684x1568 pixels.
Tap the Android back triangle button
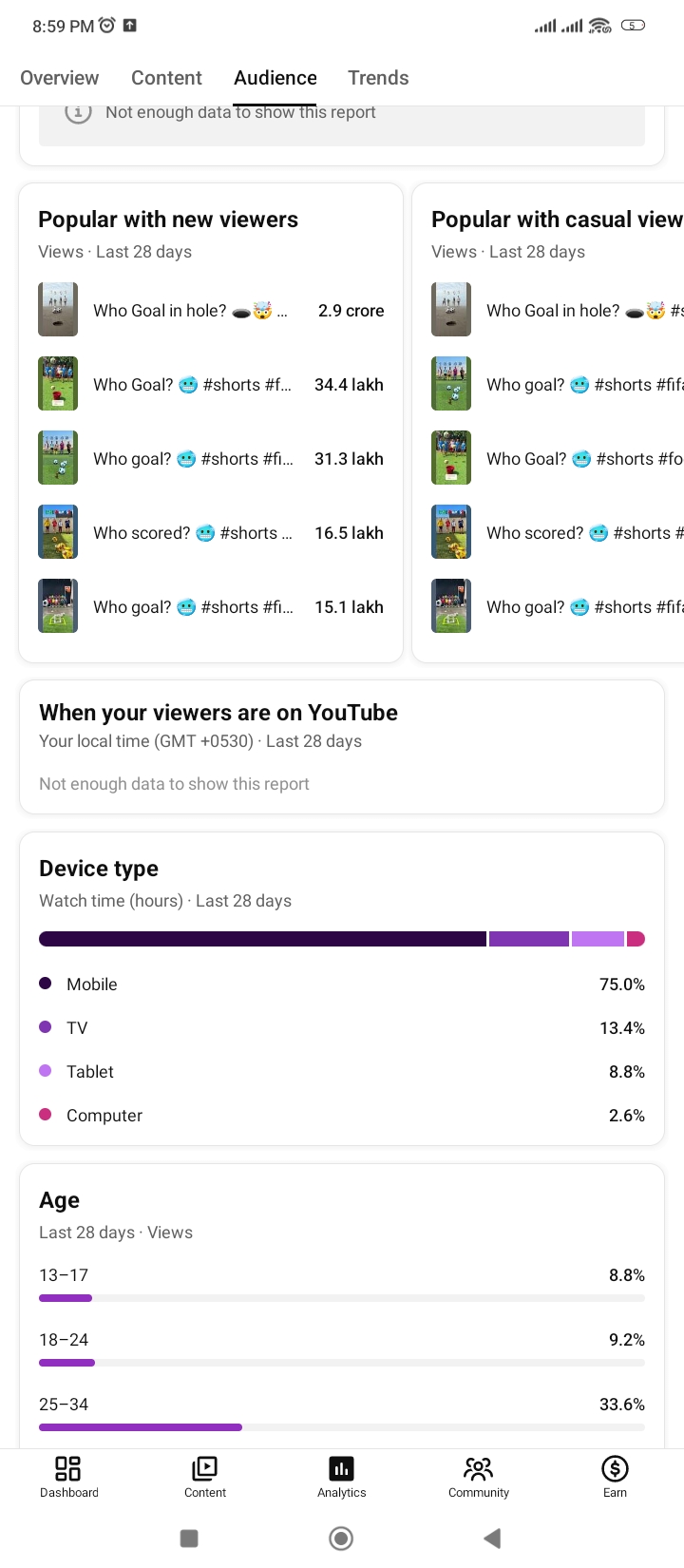coord(492,1539)
